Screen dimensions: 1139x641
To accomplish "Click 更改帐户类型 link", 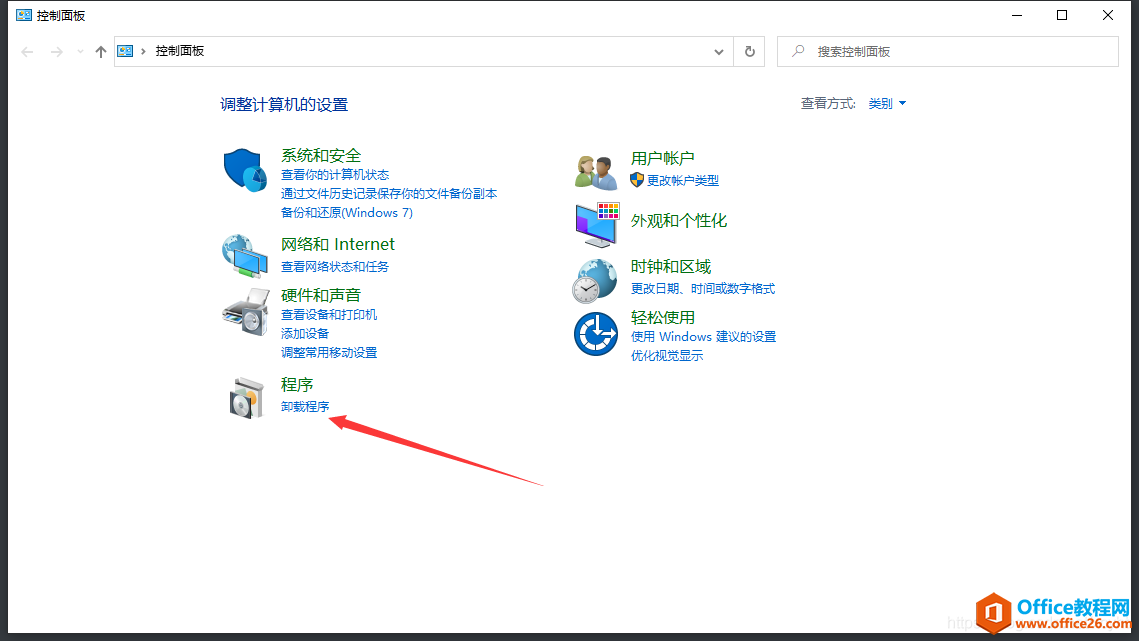I will coord(683,180).
